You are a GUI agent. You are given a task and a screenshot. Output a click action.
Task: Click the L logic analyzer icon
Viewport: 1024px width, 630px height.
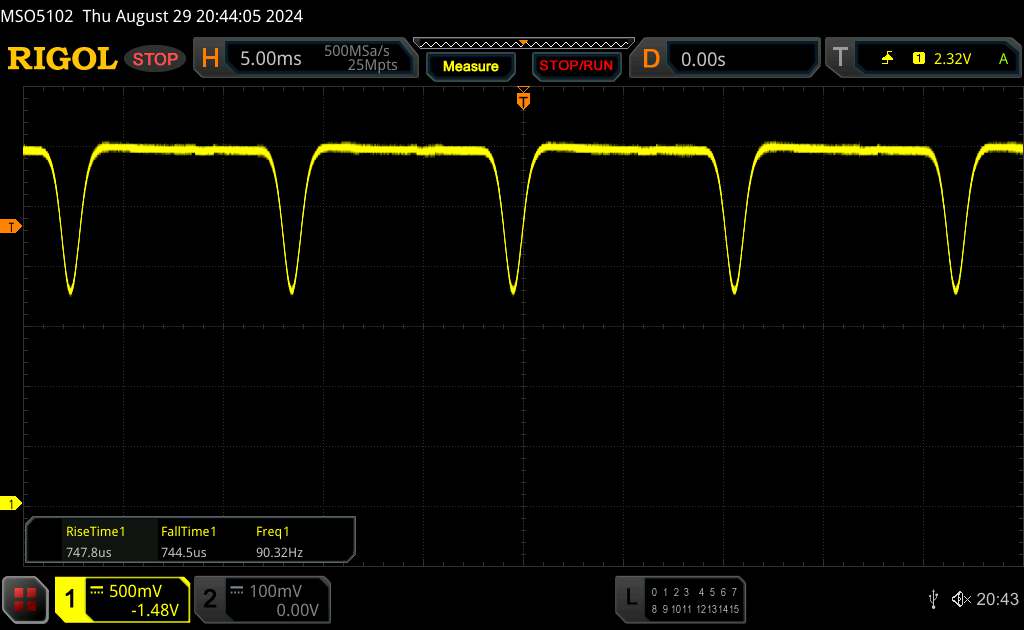(630, 598)
